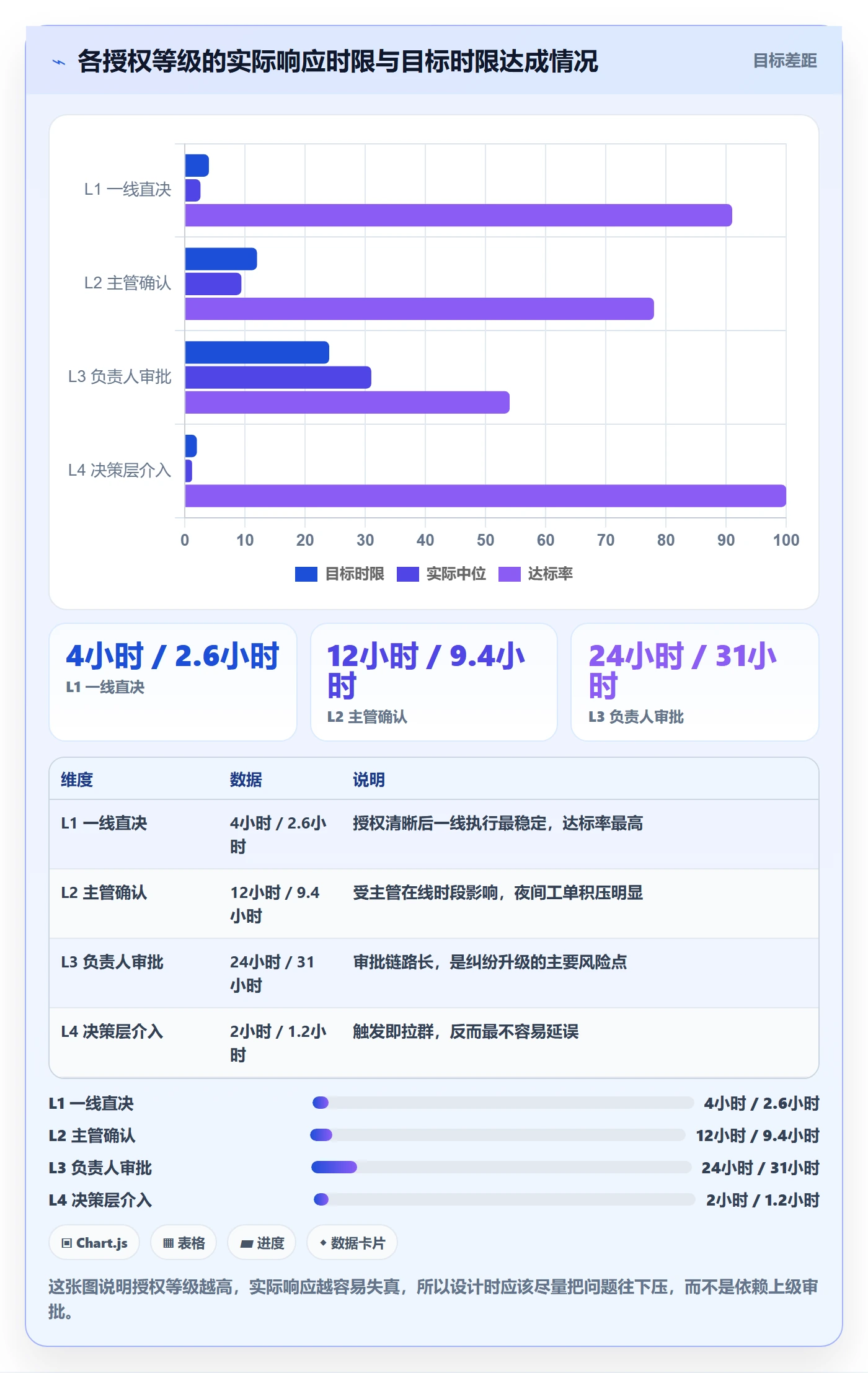Toggle the 实际中位 legend swatch
The height and width of the screenshot is (1373, 868).
tap(407, 574)
